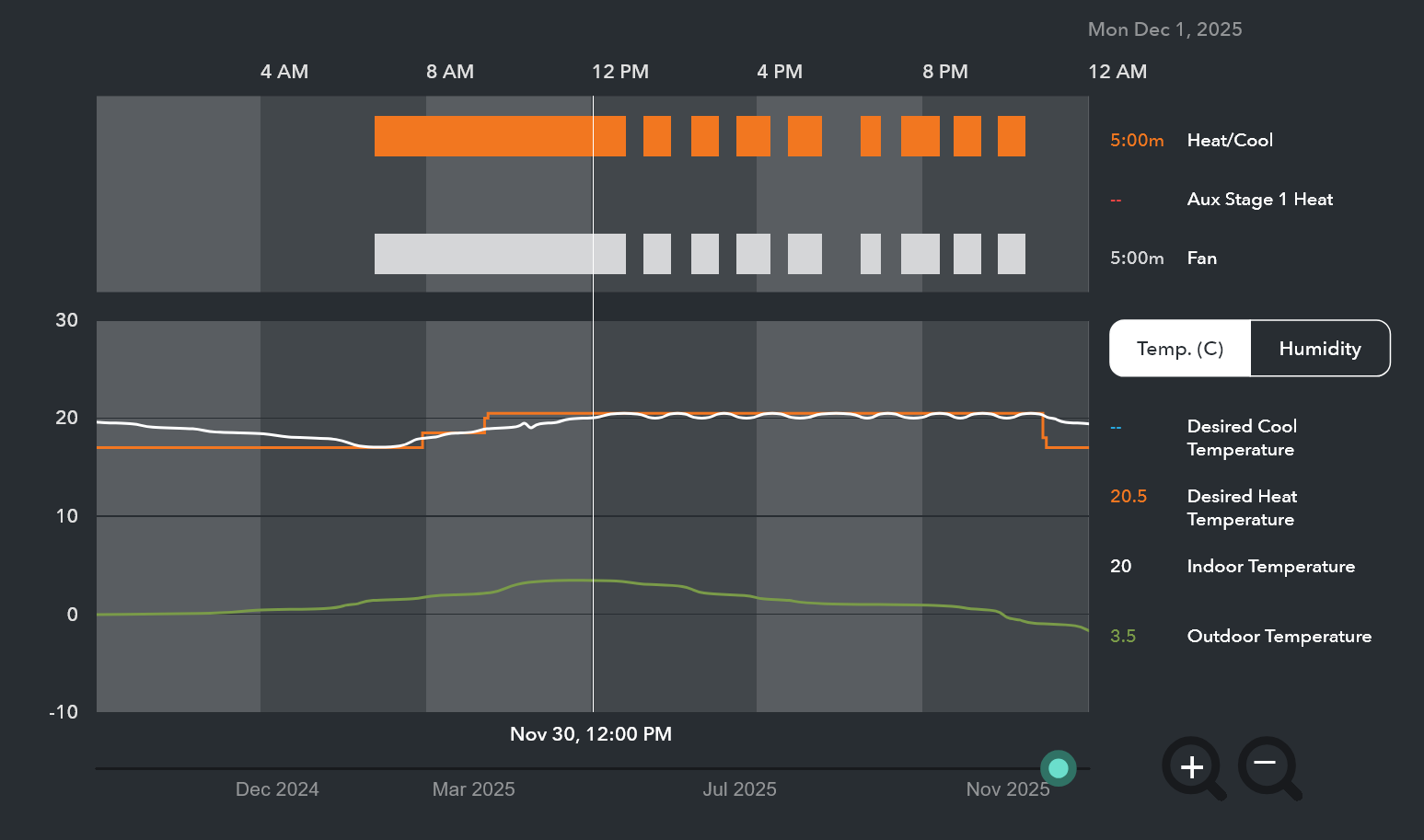Jump to Mar 2025 on timeline
The width and height of the screenshot is (1424, 840).
click(x=473, y=789)
